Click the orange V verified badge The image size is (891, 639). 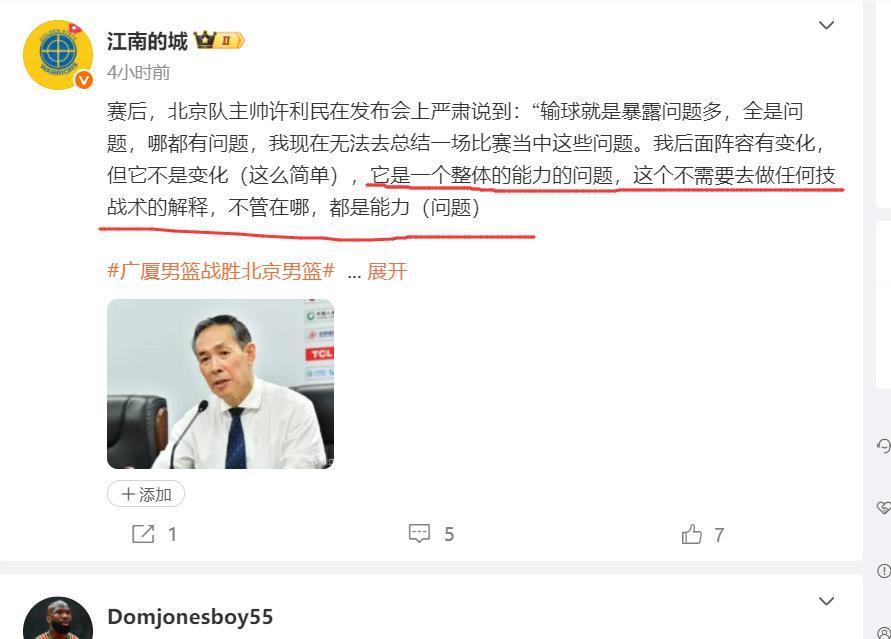pyautogui.click(x=84, y=80)
